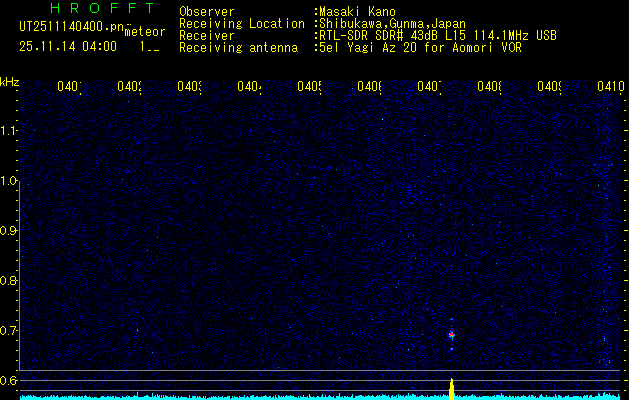
Task: Click the 1.1 kHz frequency label
Action: [x=10, y=131]
